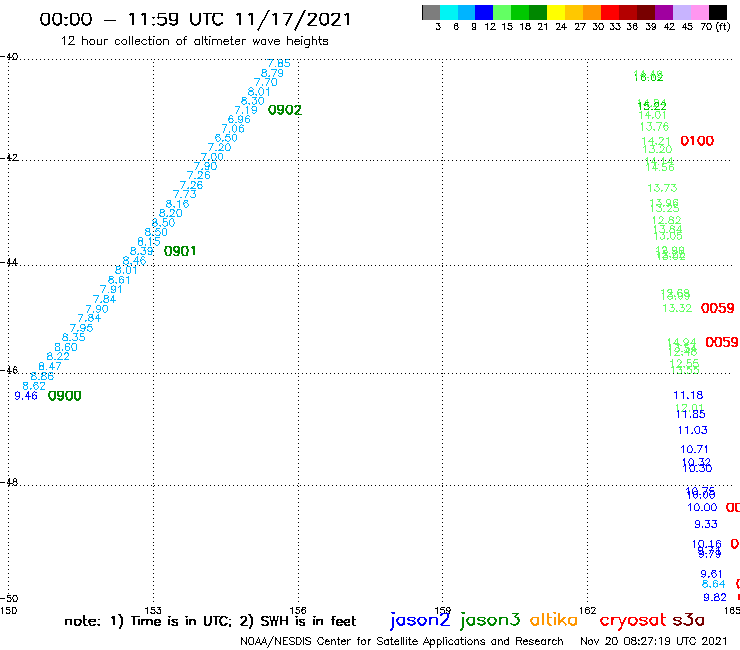Image resolution: width=740 pixels, height=650 pixels.
Task: Select the wave height reading 8.35
Action: [74, 338]
